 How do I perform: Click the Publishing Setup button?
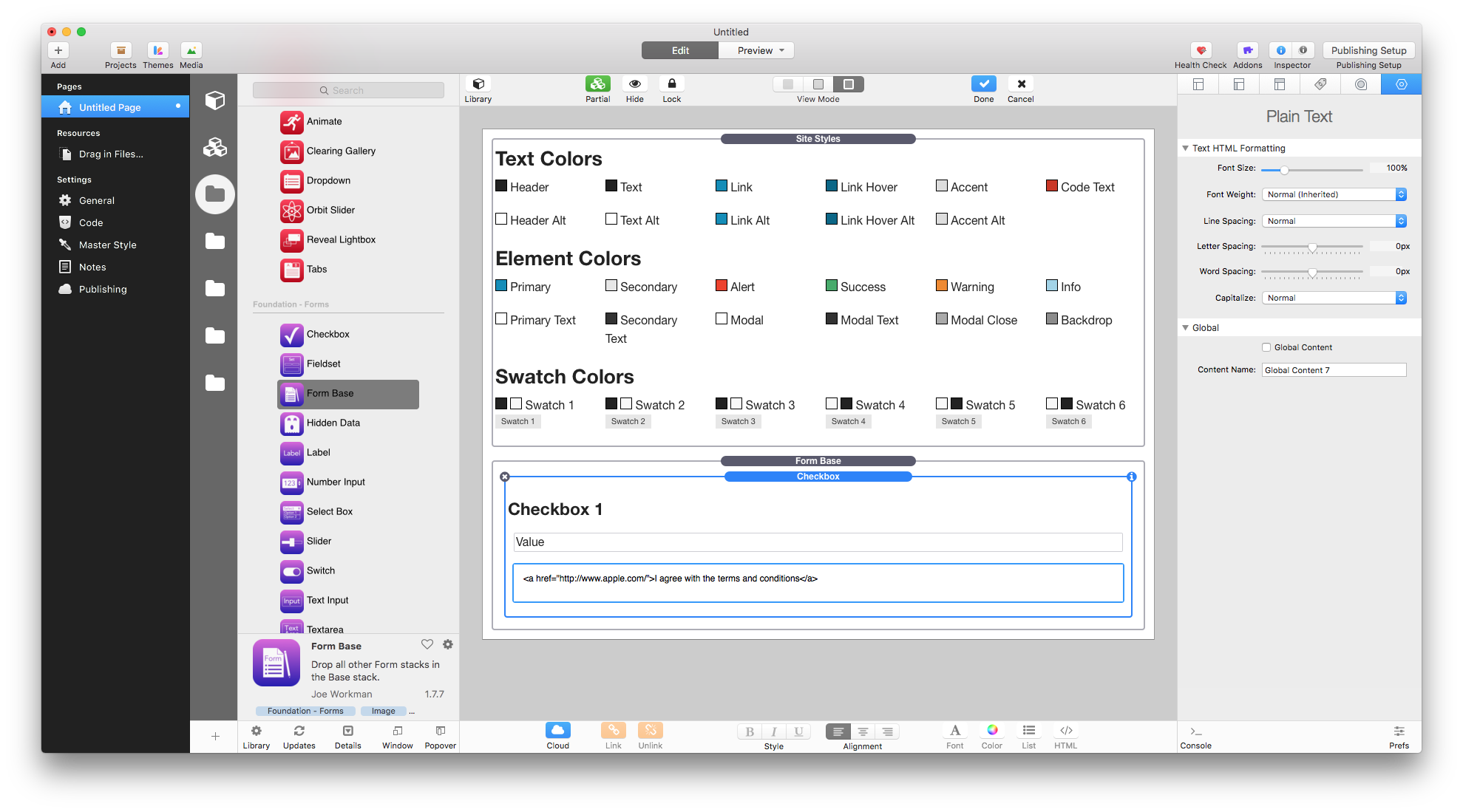pos(1368,50)
